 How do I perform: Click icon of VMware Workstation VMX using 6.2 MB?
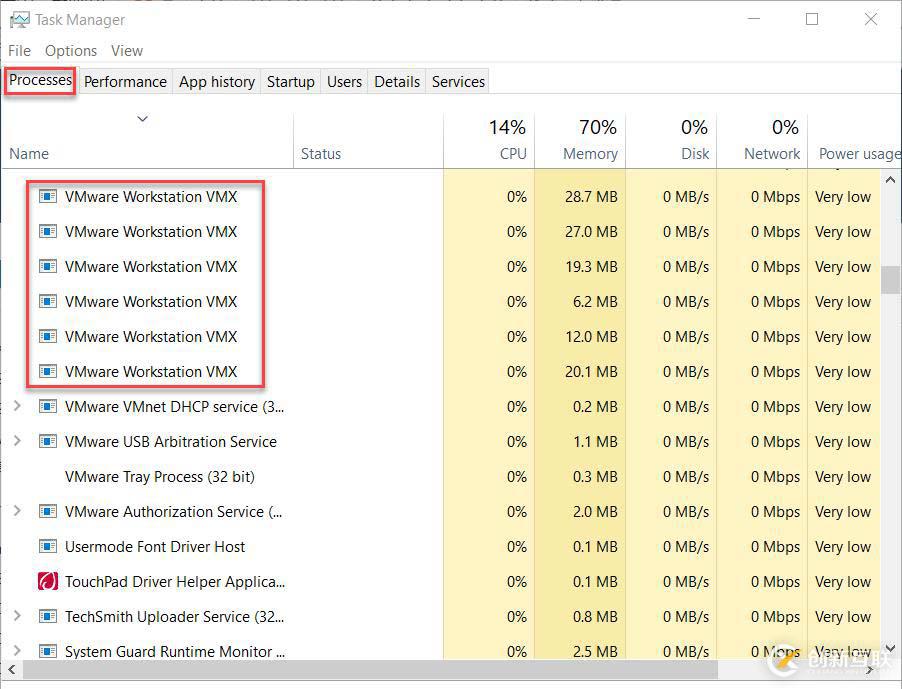click(48, 301)
